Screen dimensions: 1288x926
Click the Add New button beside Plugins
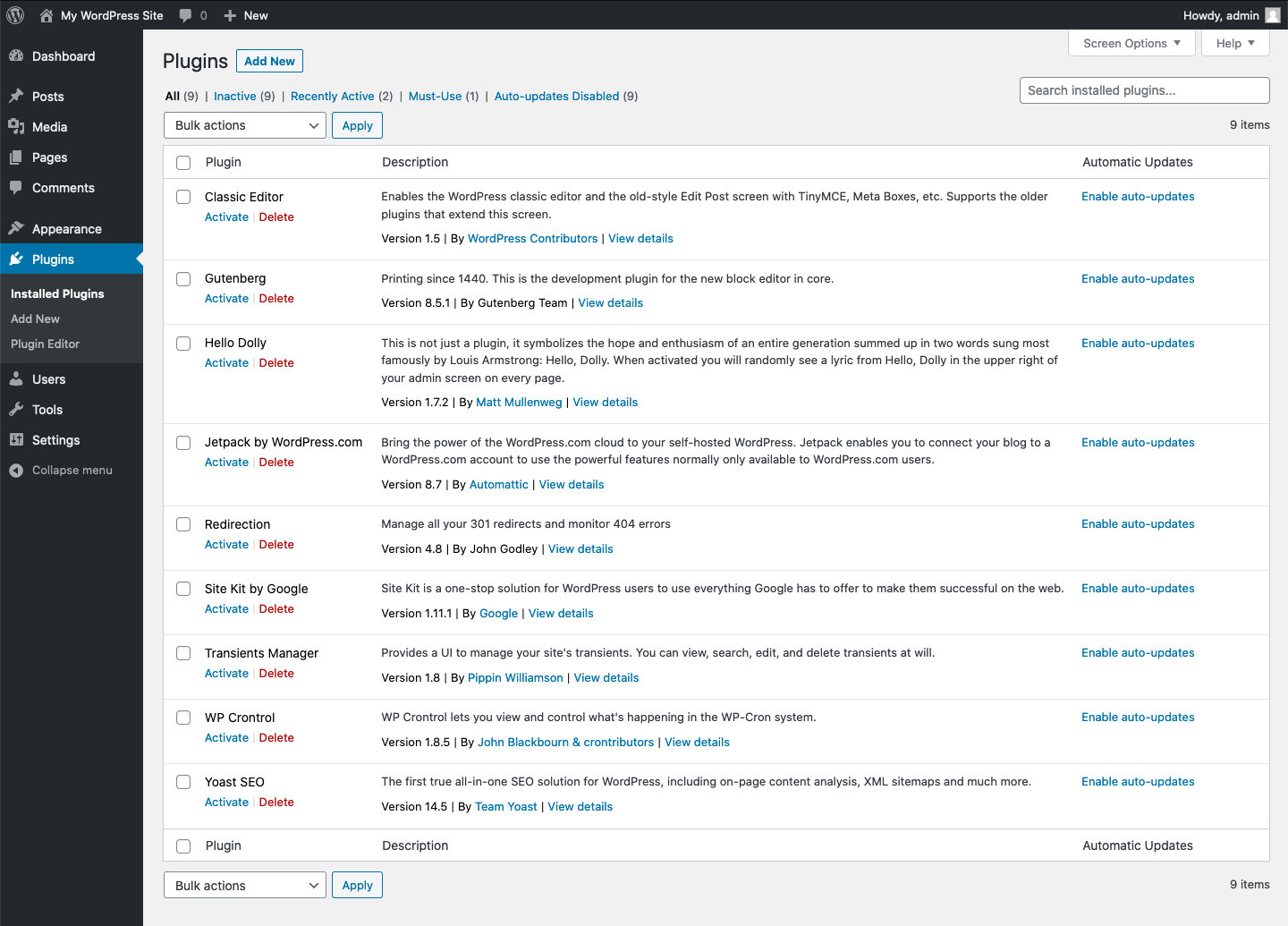coord(269,61)
